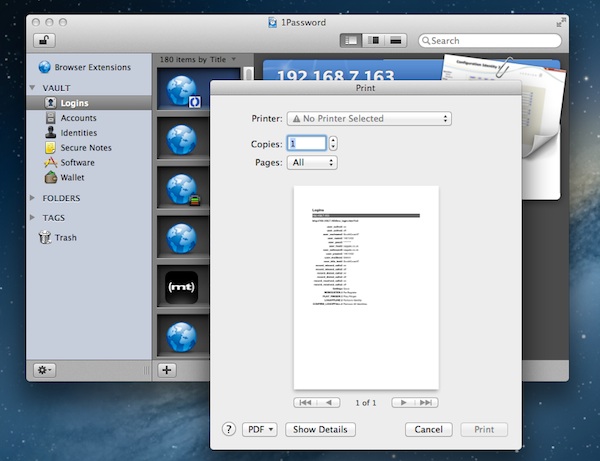Switch to the column layout view button
Image resolution: width=600 pixels, height=461 pixels.
tap(374, 40)
